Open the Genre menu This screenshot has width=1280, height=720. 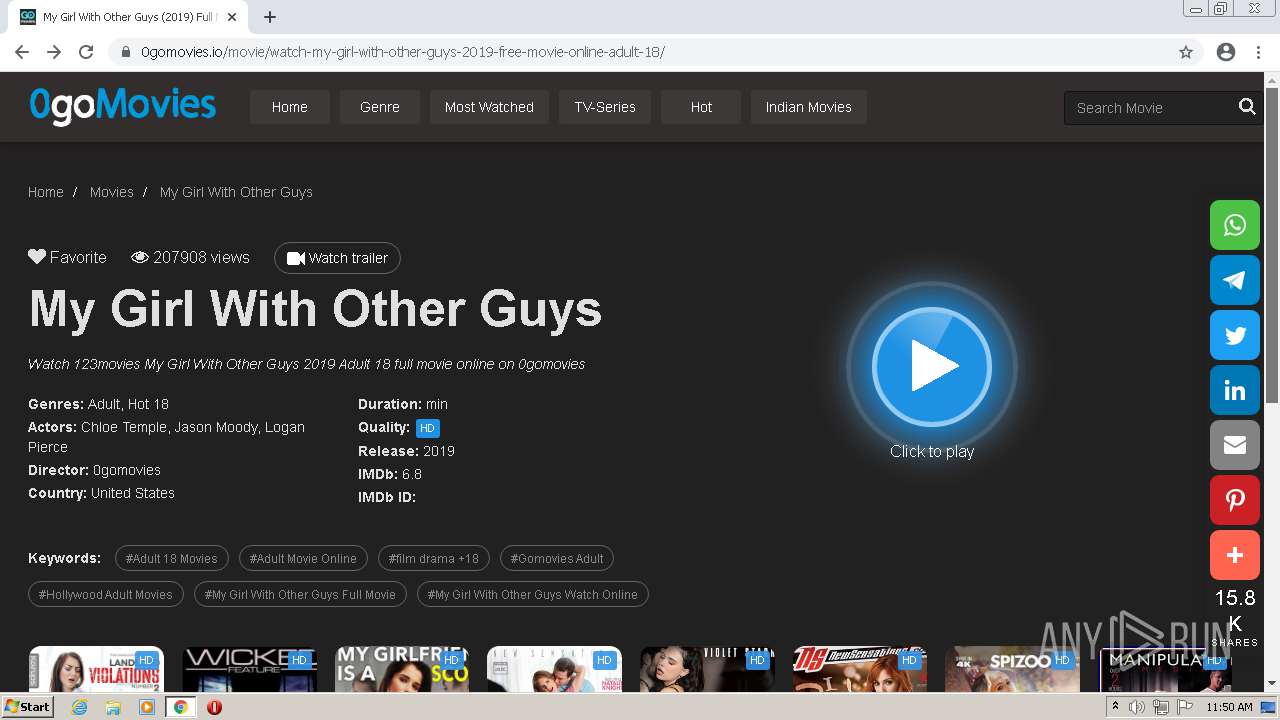click(380, 107)
